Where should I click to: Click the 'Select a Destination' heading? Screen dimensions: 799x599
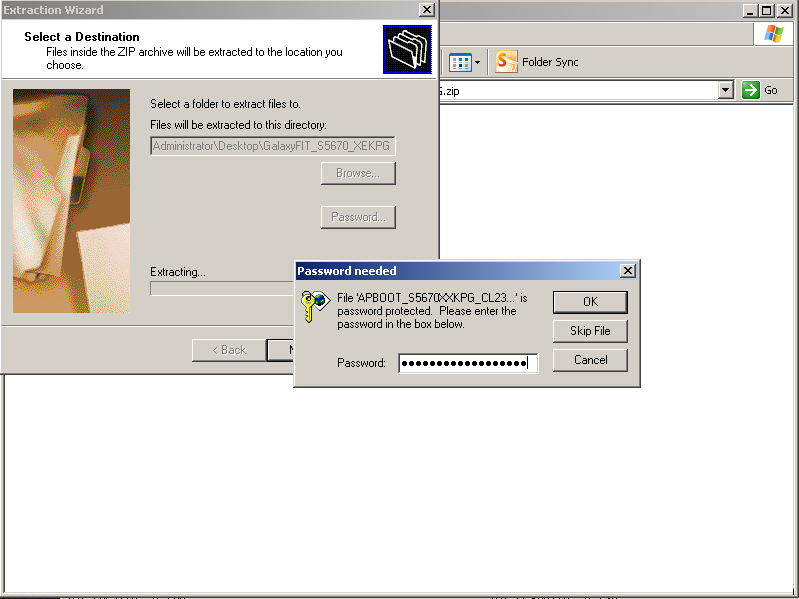click(x=82, y=37)
